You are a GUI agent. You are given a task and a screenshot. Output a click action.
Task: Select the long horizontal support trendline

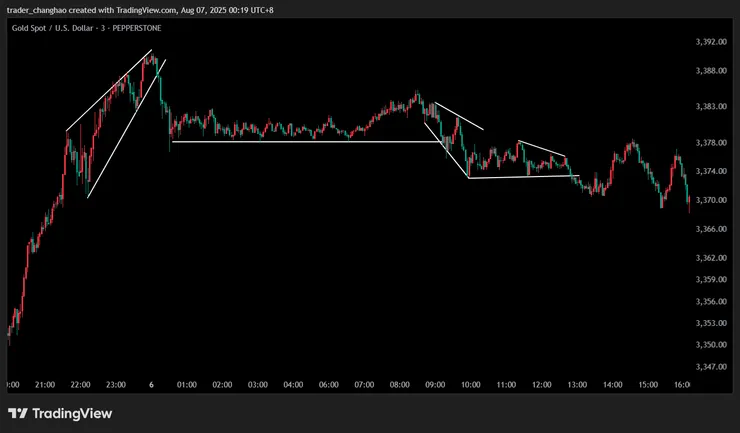click(307, 142)
